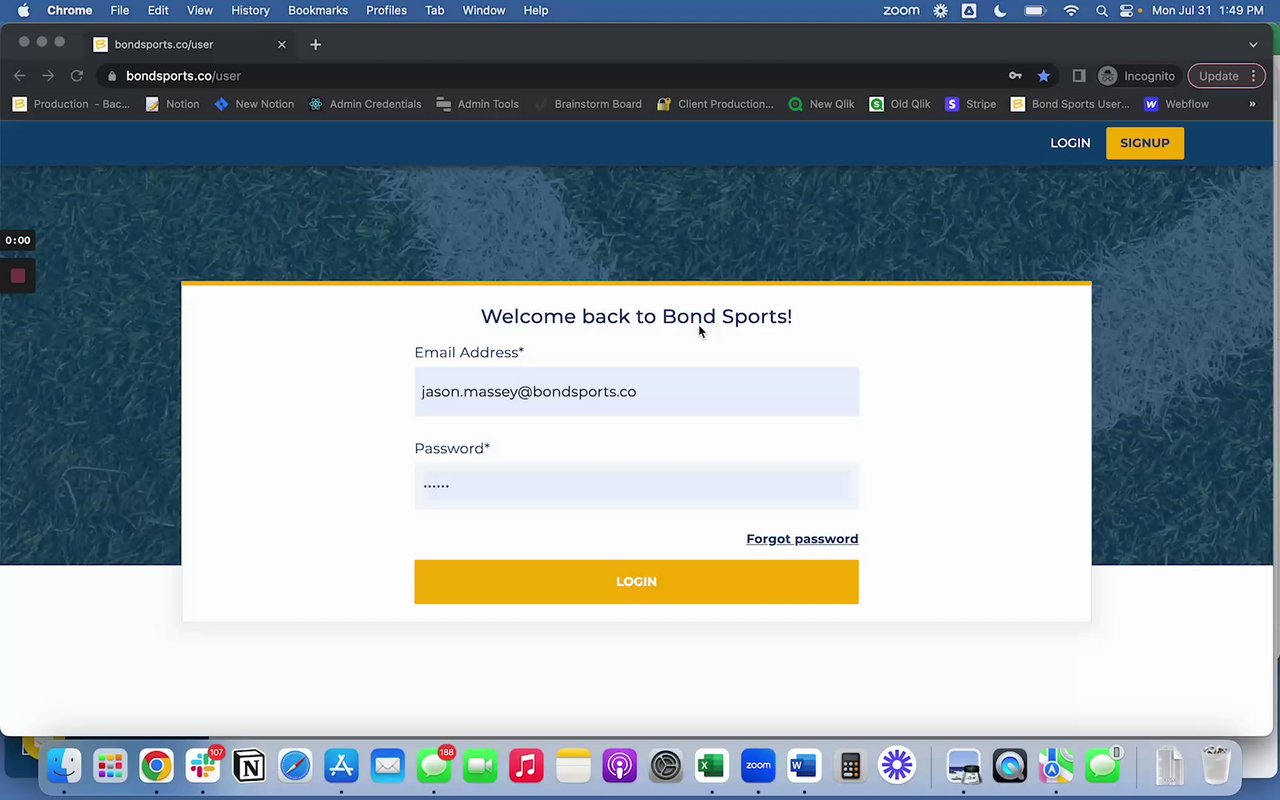Open the Profiles menu
Screen dimensions: 1280x800
[x=386, y=10]
